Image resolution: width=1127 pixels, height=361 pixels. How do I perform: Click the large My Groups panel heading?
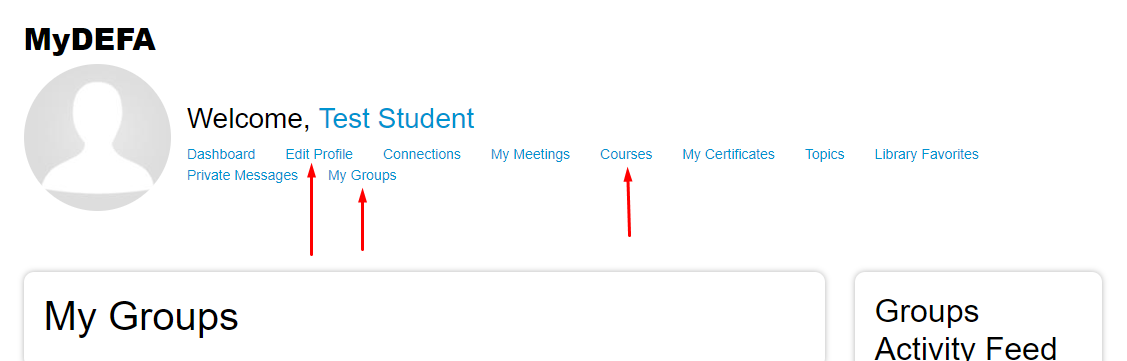(x=141, y=316)
